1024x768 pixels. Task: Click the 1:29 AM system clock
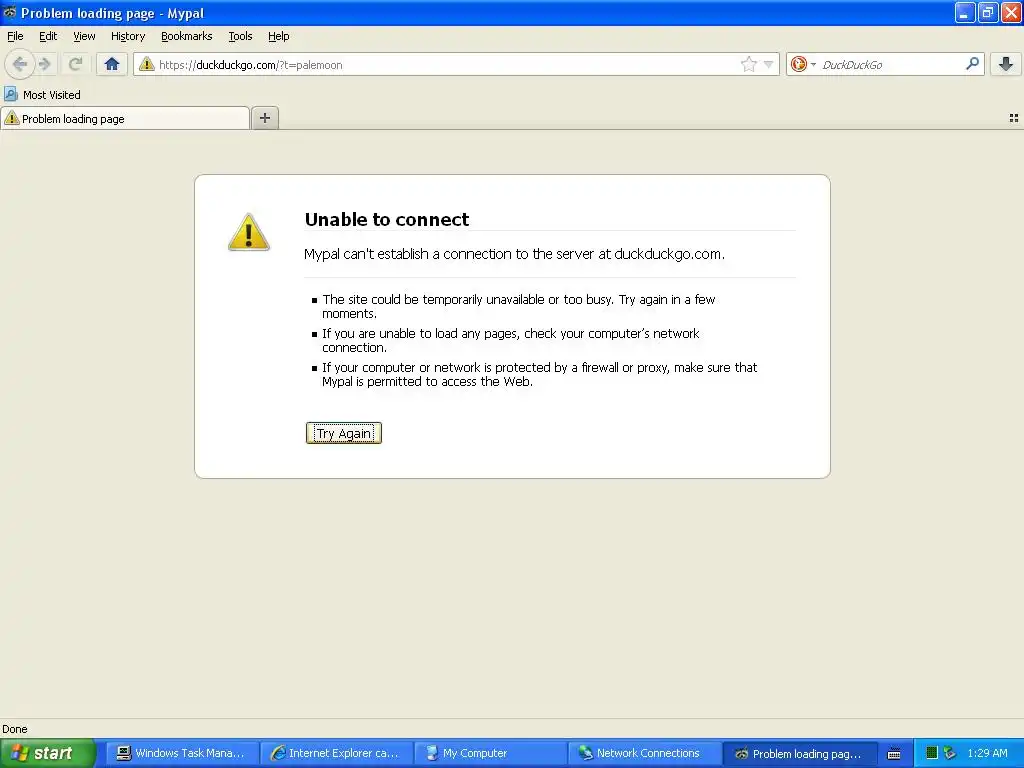pyautogui.click(x=987, y=753)
